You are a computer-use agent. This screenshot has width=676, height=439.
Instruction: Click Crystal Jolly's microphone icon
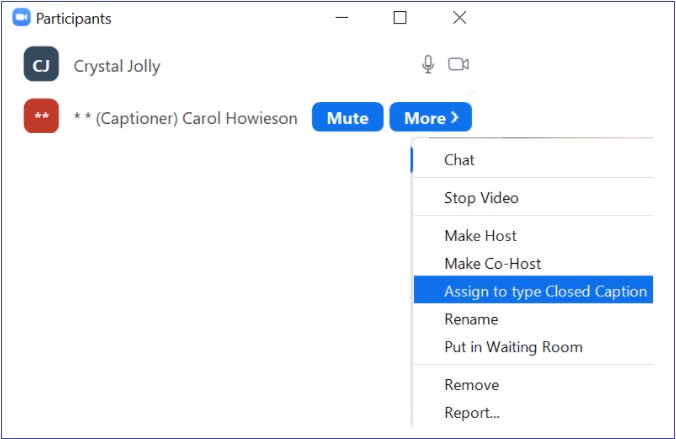(x=428, y=65)
